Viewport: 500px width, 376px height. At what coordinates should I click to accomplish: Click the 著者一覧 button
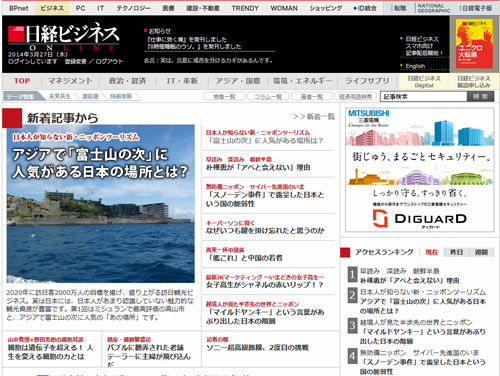pos(312,97)
